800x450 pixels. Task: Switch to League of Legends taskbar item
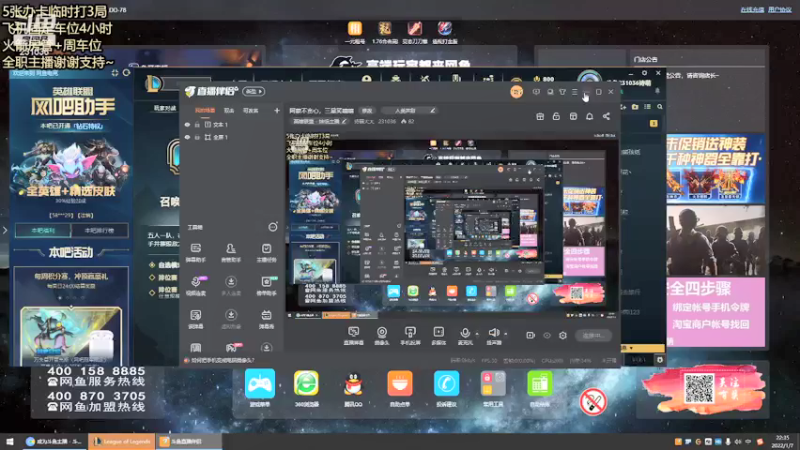[x=122, y=441]
